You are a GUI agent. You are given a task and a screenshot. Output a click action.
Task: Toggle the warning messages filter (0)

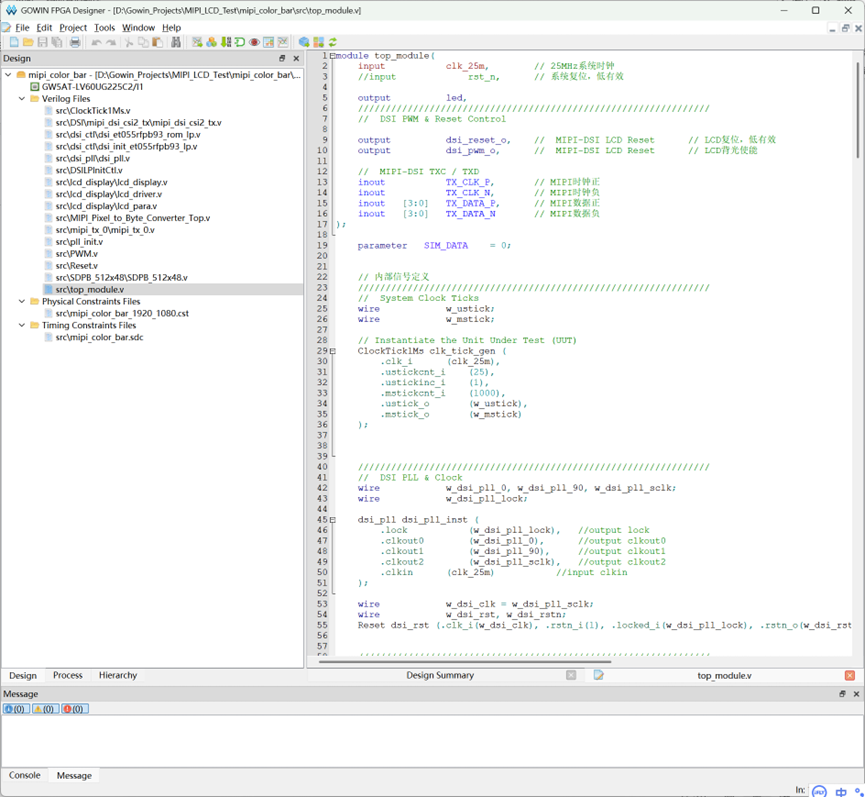pyautogui.click(x=45, y=709)
